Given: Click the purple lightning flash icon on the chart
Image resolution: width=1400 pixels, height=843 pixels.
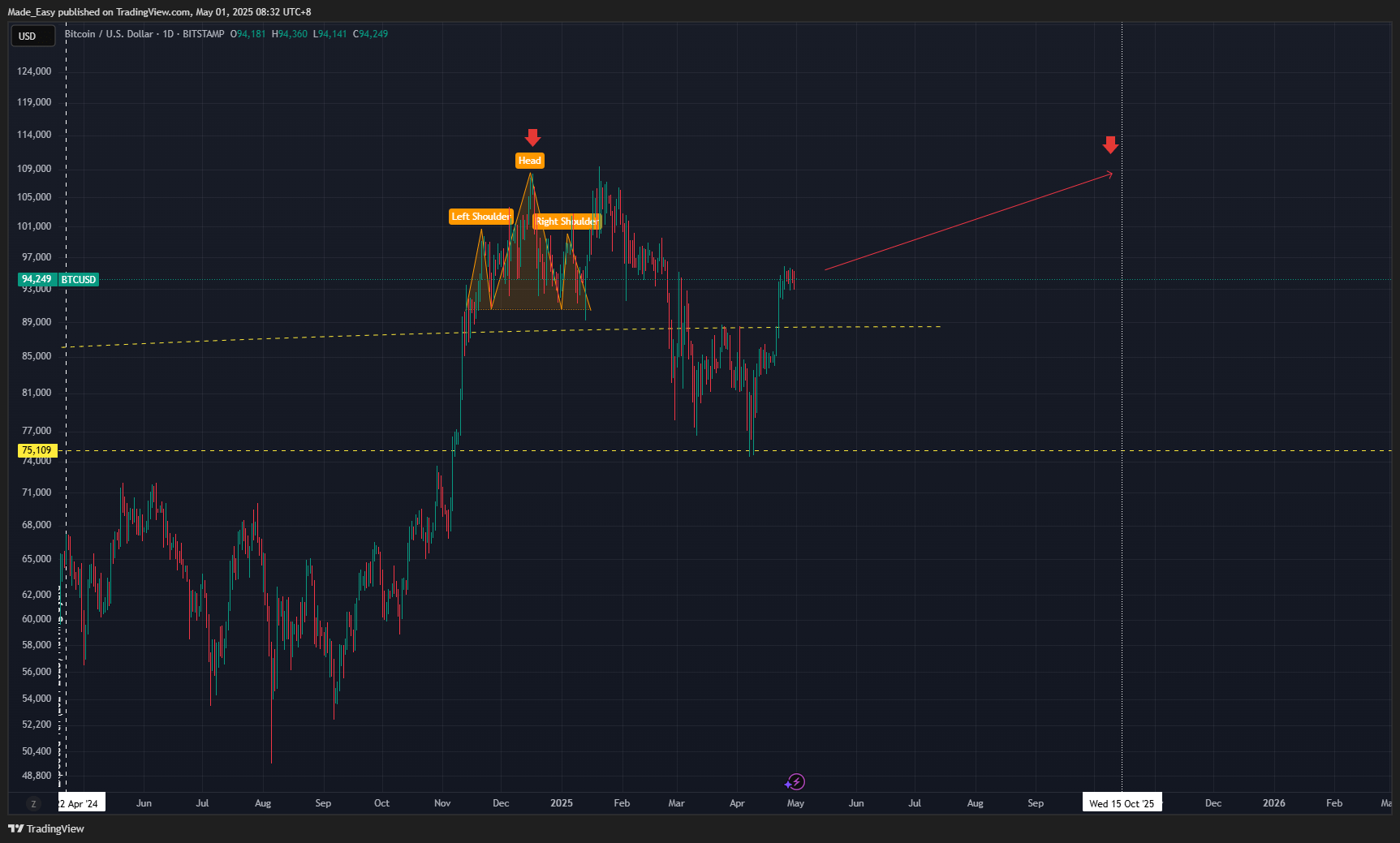Looking at the screenshot, I should [x=795, y=781].
